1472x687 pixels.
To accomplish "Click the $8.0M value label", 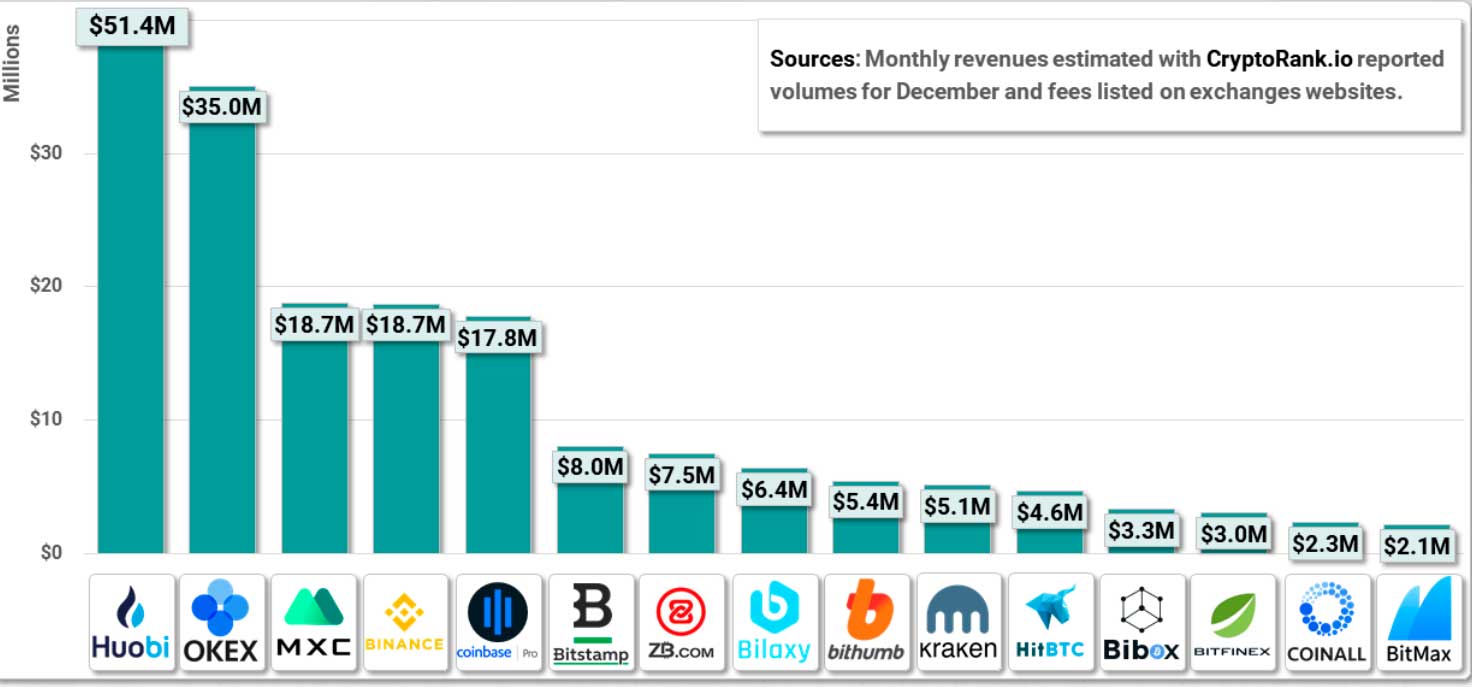I will [591, 467].
